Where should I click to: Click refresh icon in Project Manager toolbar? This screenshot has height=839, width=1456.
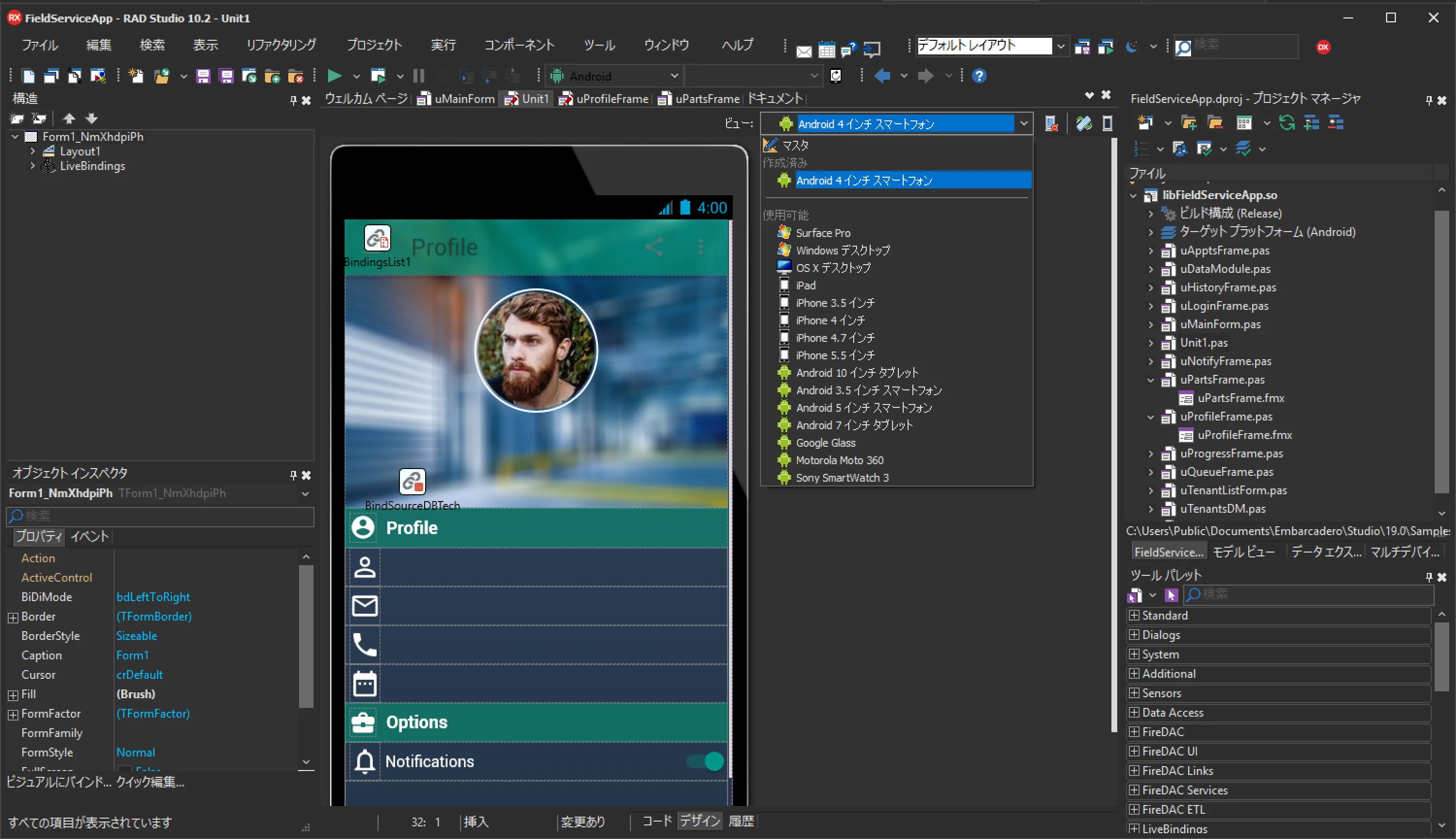click(1287, 123)
